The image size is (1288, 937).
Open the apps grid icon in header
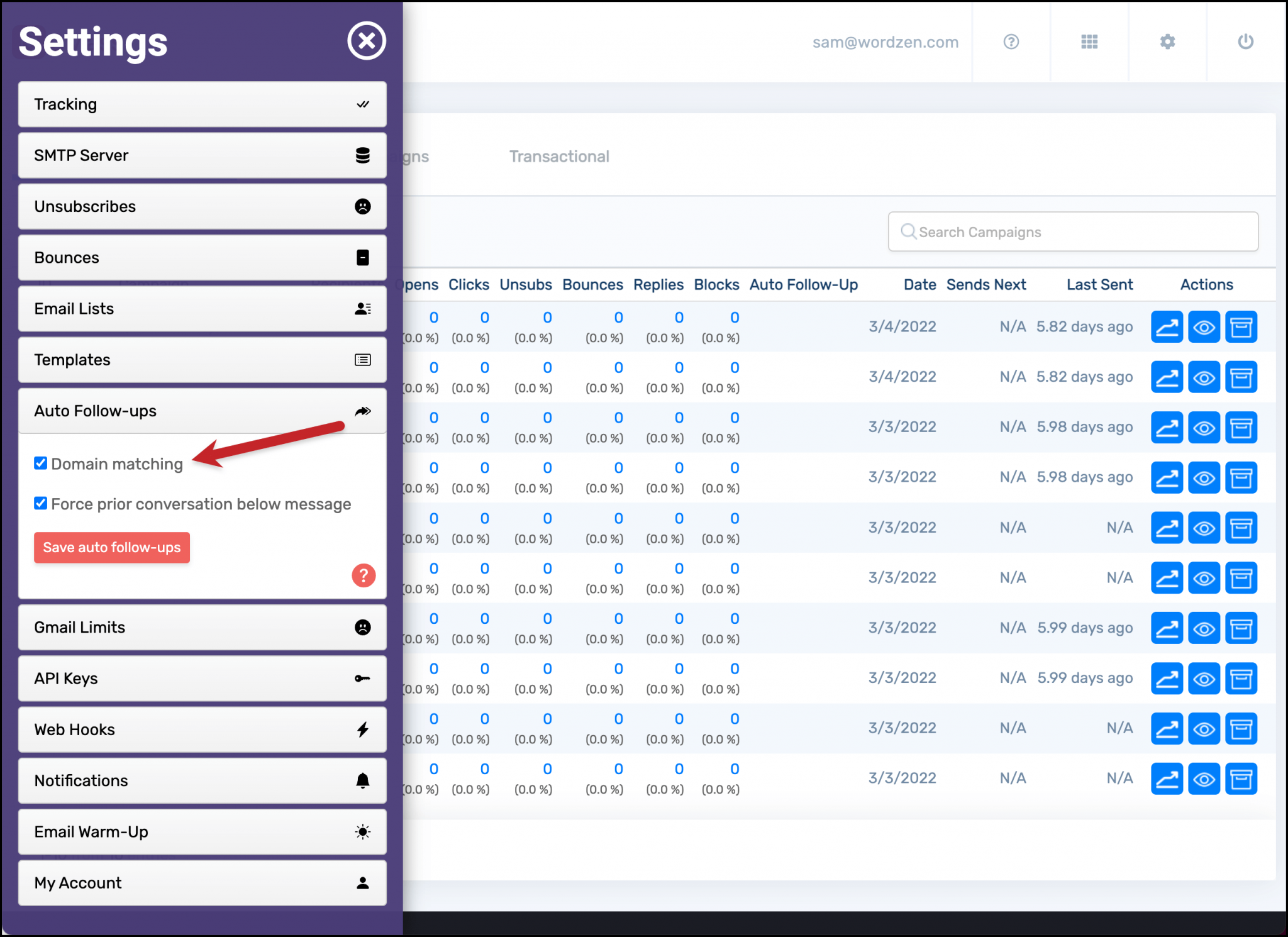click(1089, 42)
